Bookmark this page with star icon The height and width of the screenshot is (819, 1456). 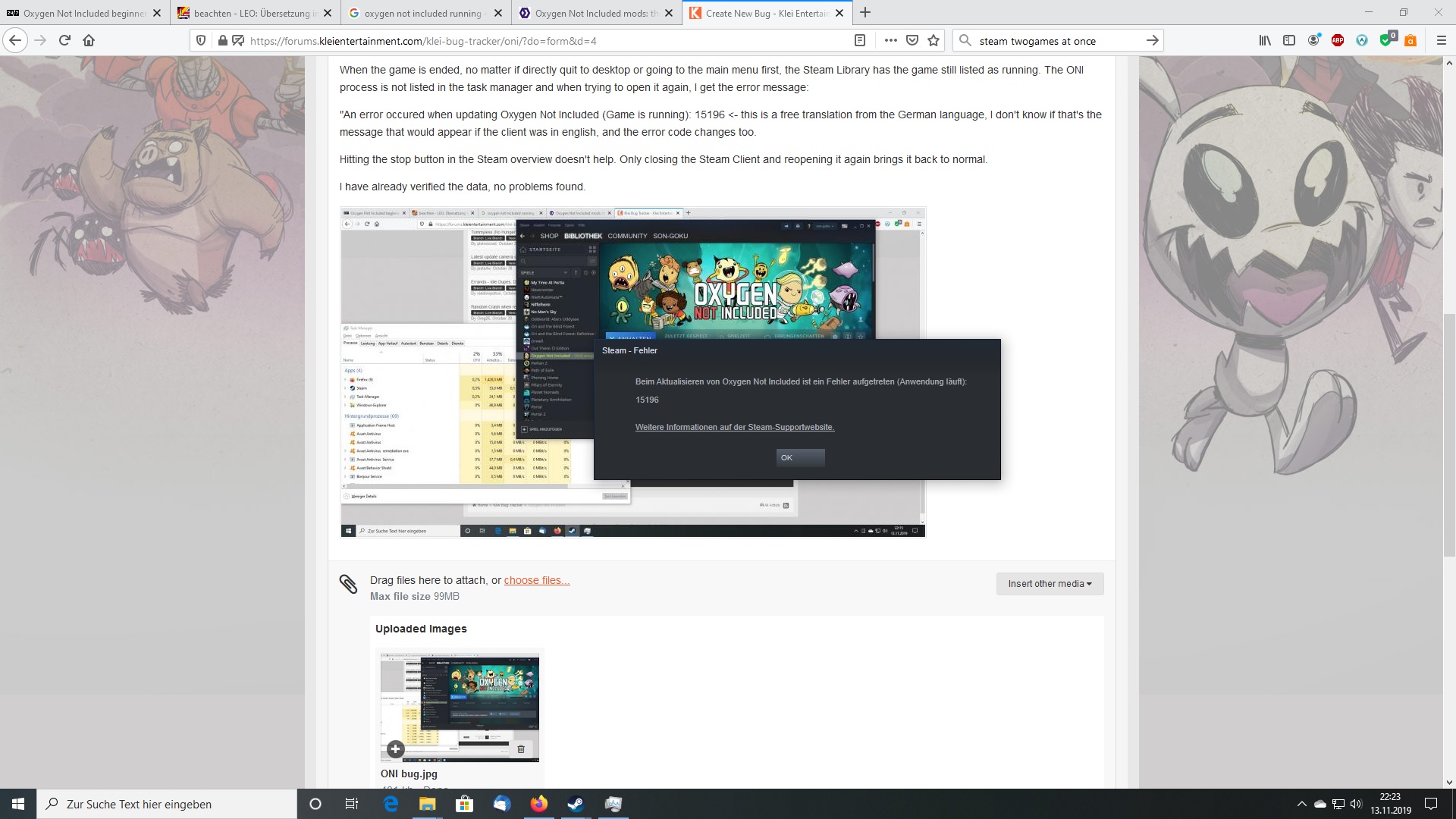[934, 41]
